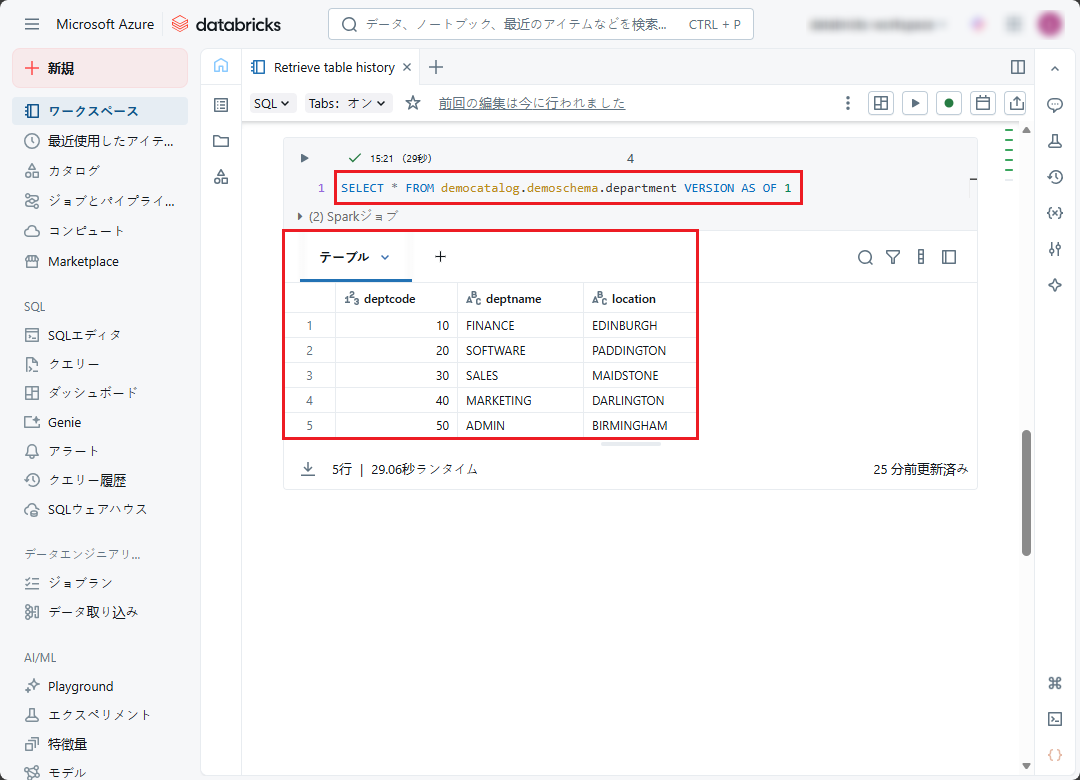Viewport: 1080px width, 780px height.
Task: Toggle the Tabs on/off setting
Action: tap(348, 103)
